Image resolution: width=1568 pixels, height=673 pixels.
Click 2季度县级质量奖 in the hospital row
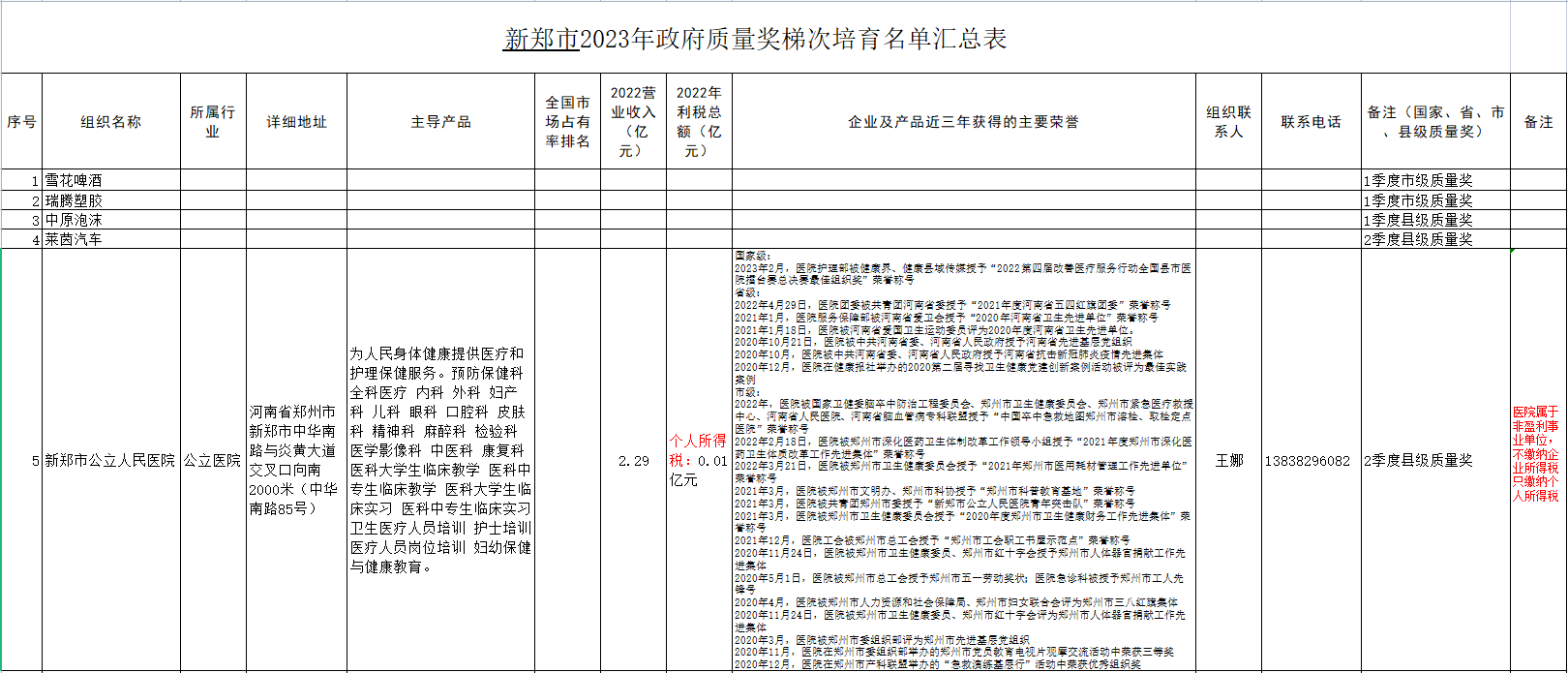coord(1435,461)
